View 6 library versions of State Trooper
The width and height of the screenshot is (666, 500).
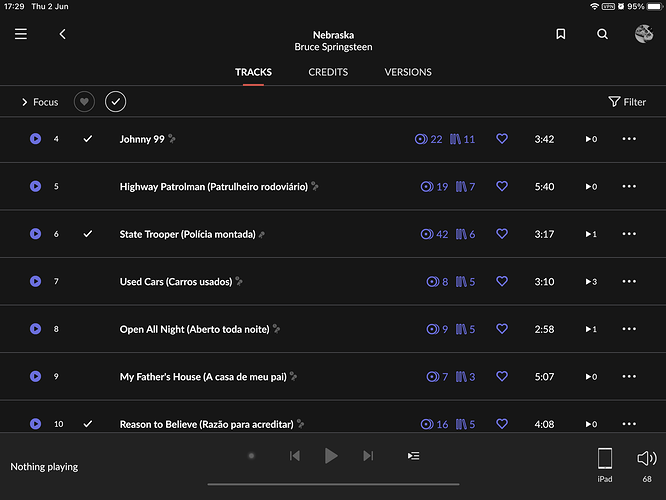465,234
